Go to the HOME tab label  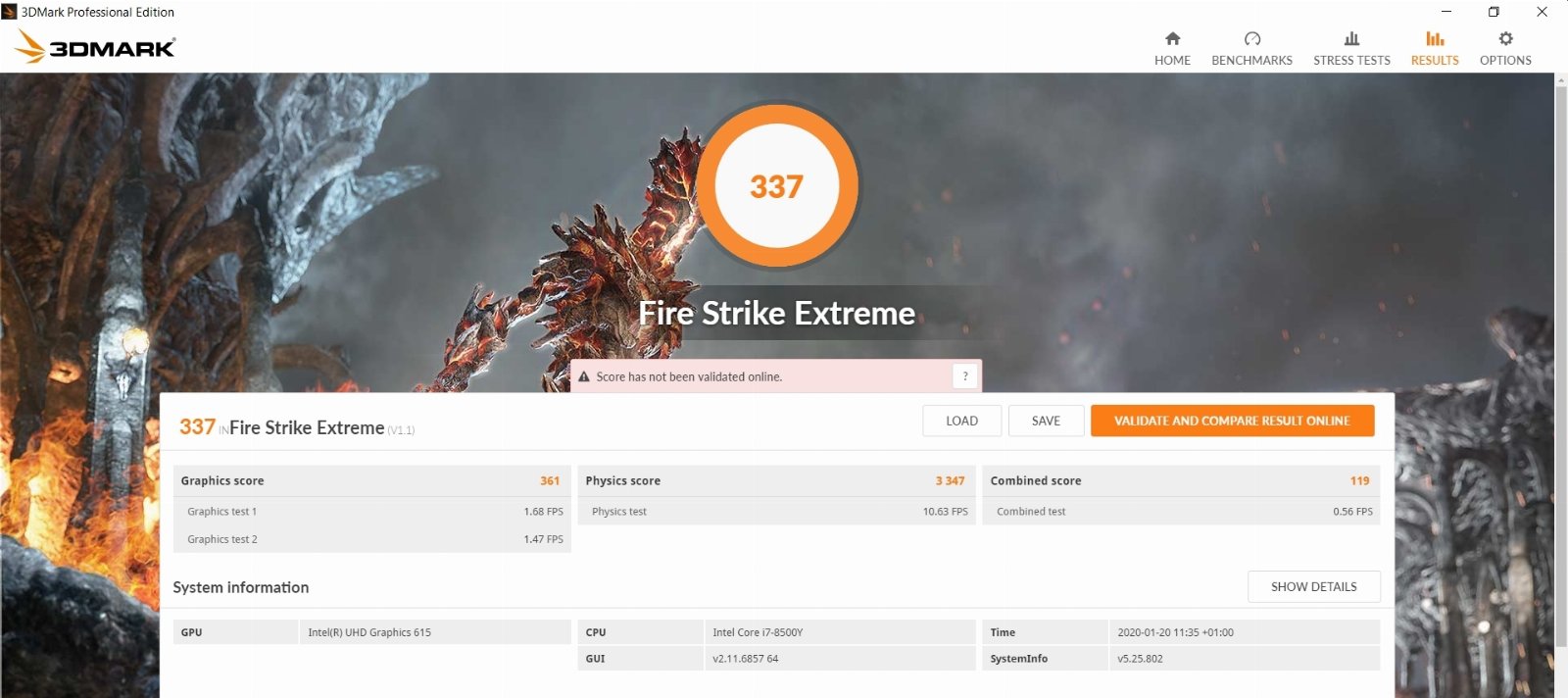point(1172,60)
